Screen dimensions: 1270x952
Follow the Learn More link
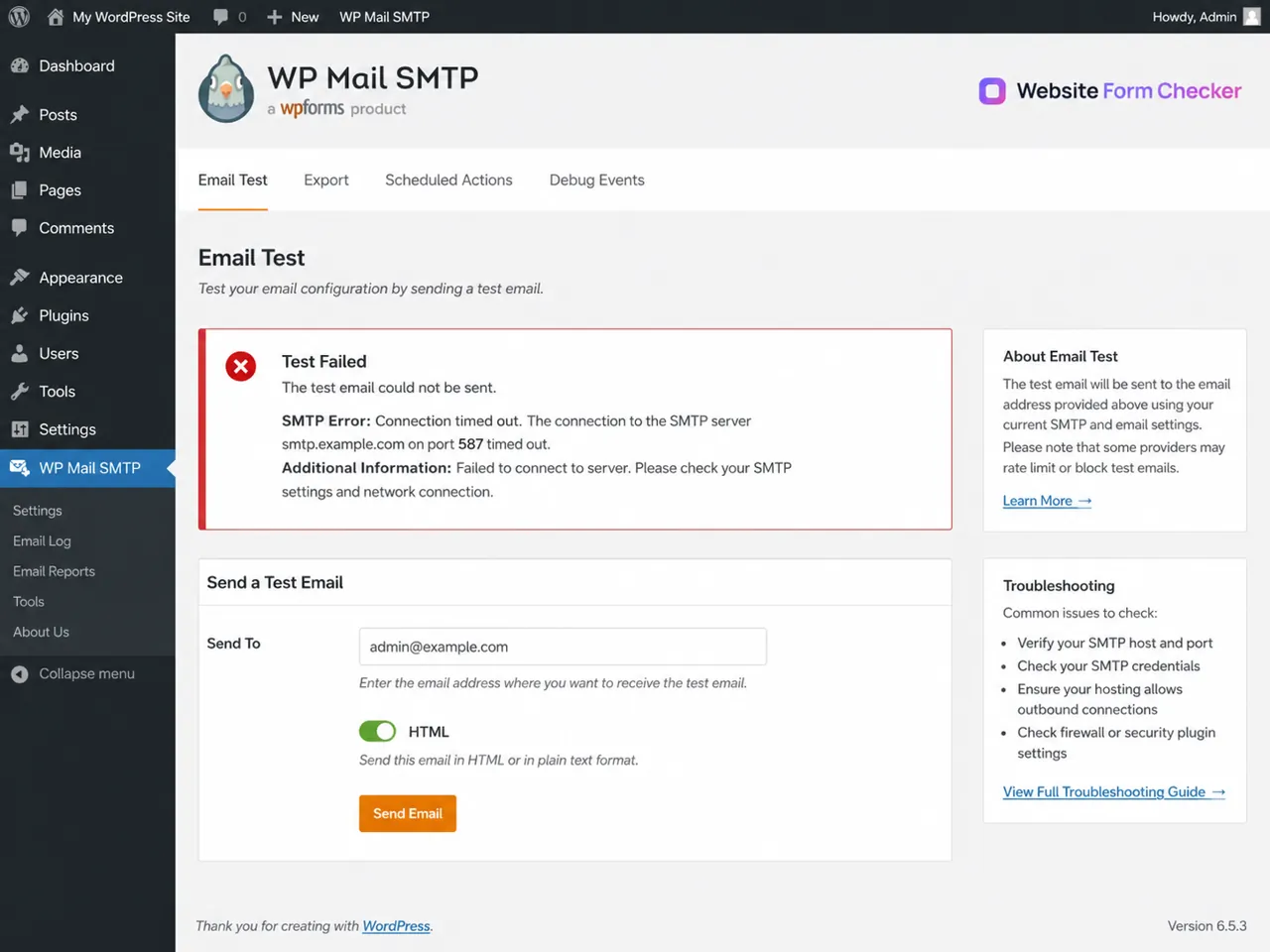coord(1047,501)
